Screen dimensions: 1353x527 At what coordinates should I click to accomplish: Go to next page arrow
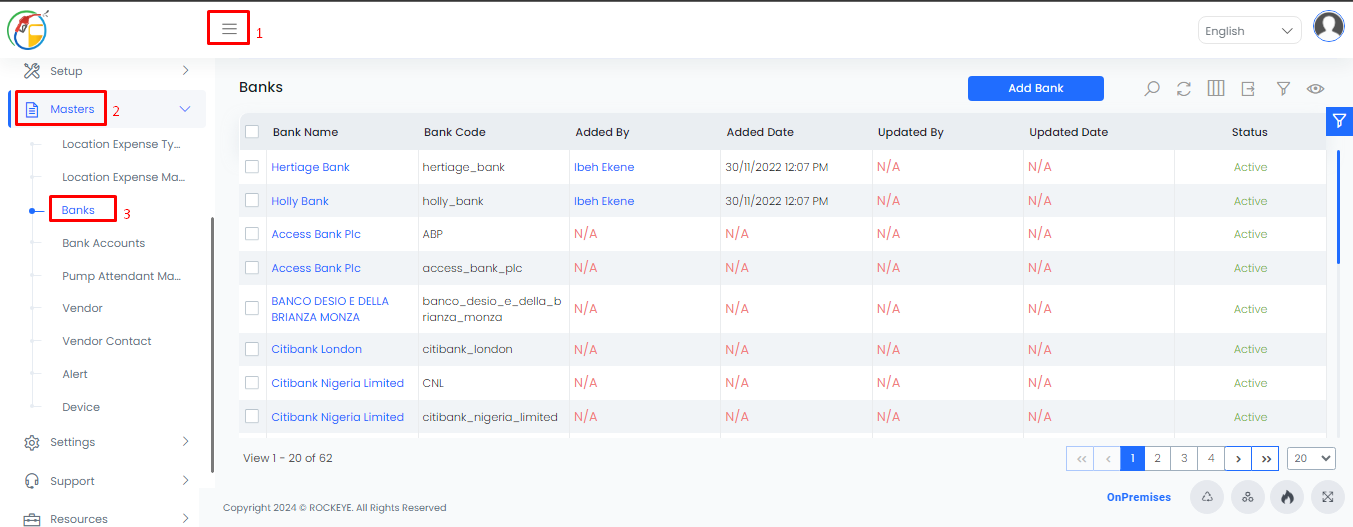point(1238,458)
